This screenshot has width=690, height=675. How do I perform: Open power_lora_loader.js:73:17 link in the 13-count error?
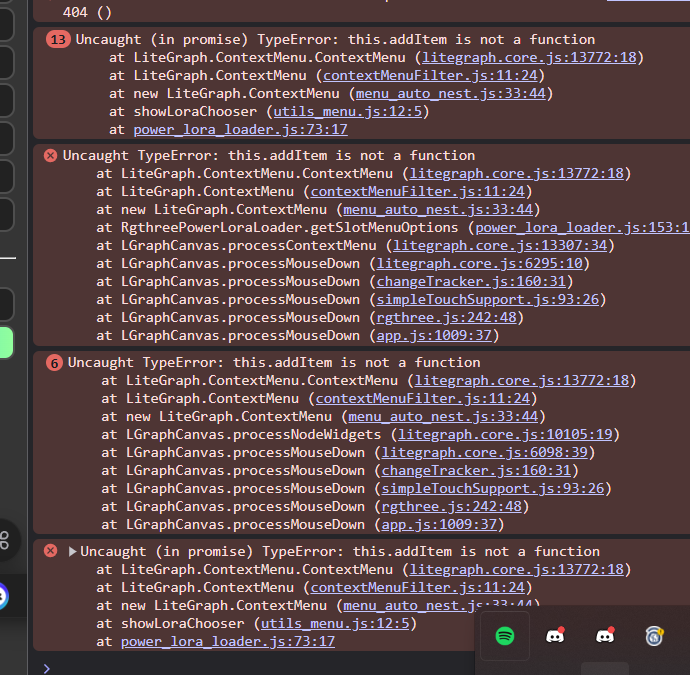[x=240, y=130]
